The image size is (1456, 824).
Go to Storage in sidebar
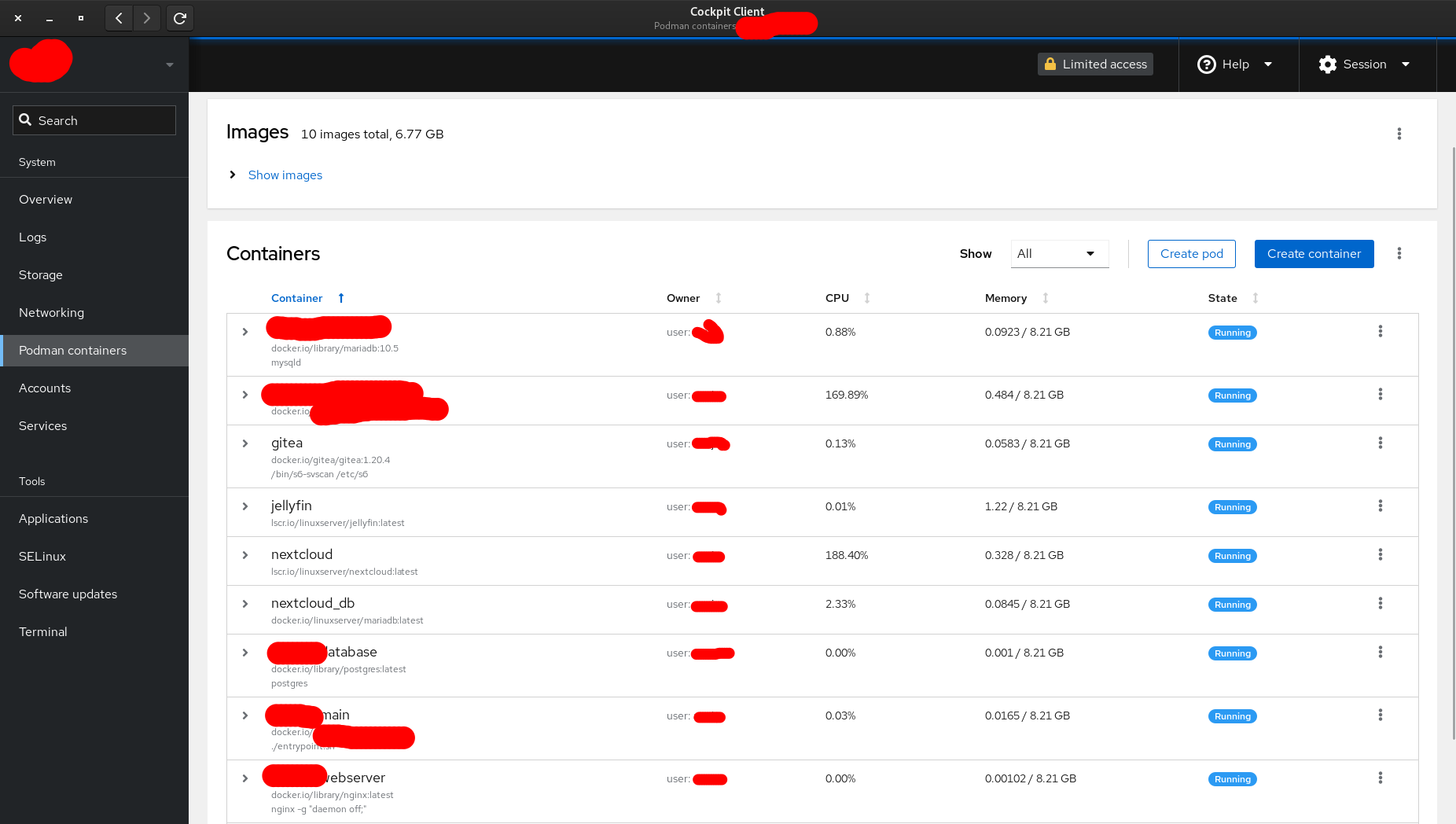click(94, 275)
